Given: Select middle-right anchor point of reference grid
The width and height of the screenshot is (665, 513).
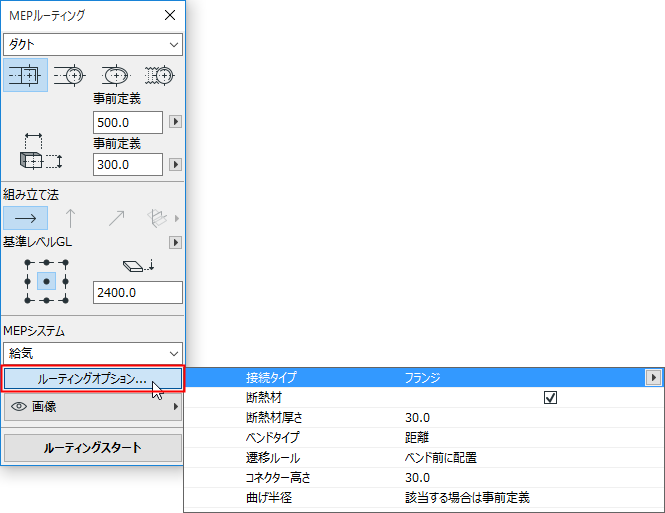Looking at the screenshot, I should tap(65, 281).
